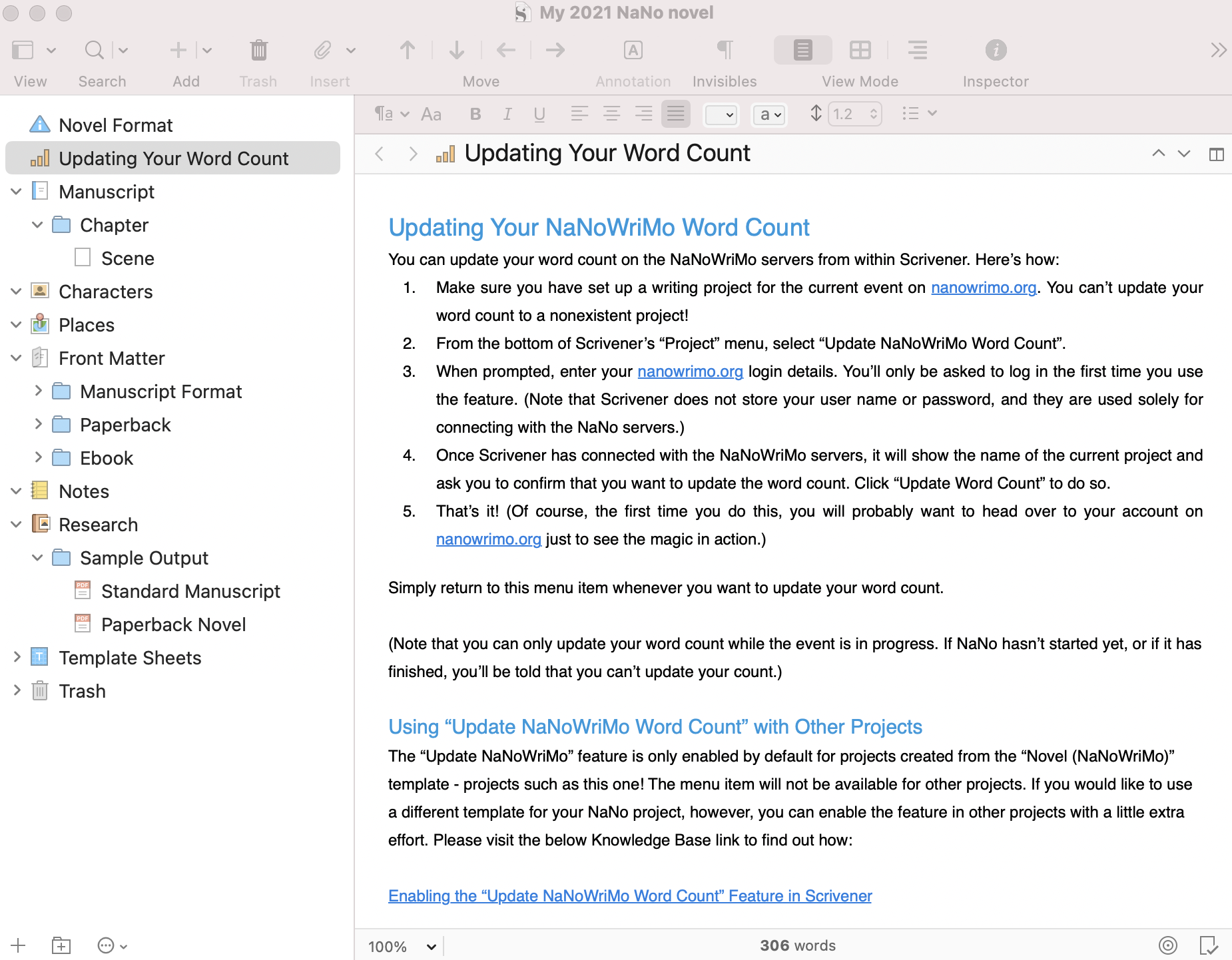The image size is (1232, 960).
Task: Open Search options dropdown arrow
Action: point(123,51)
